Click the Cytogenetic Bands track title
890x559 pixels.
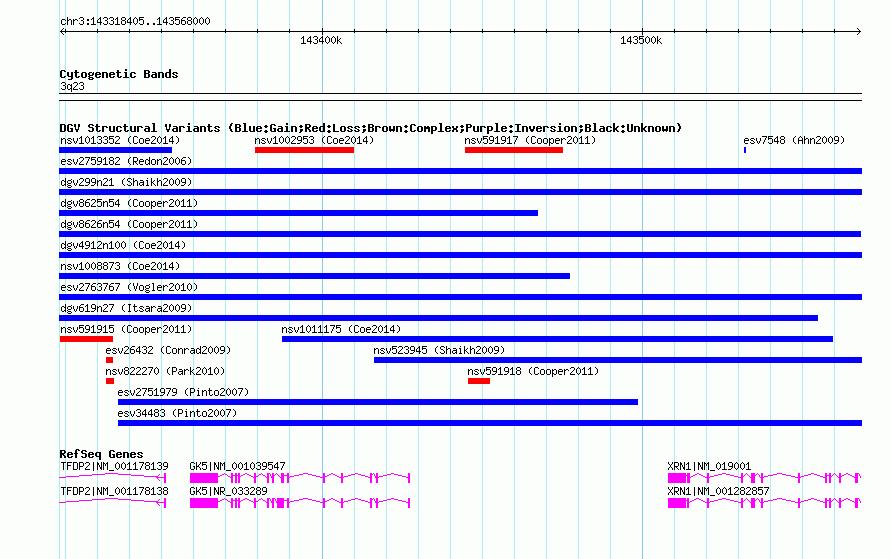click(119, 74)
